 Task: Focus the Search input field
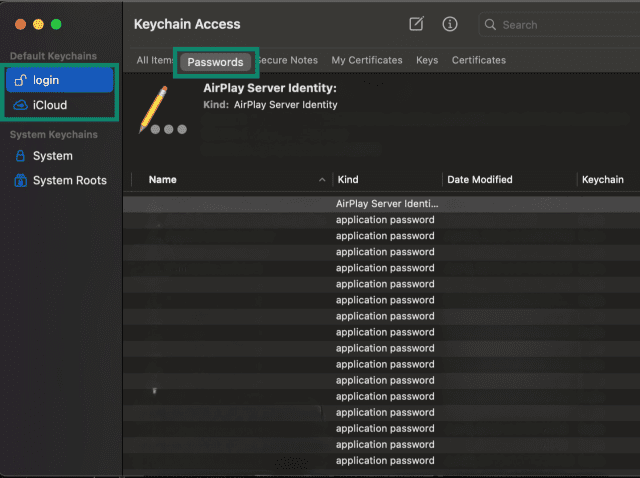[559, 25]
